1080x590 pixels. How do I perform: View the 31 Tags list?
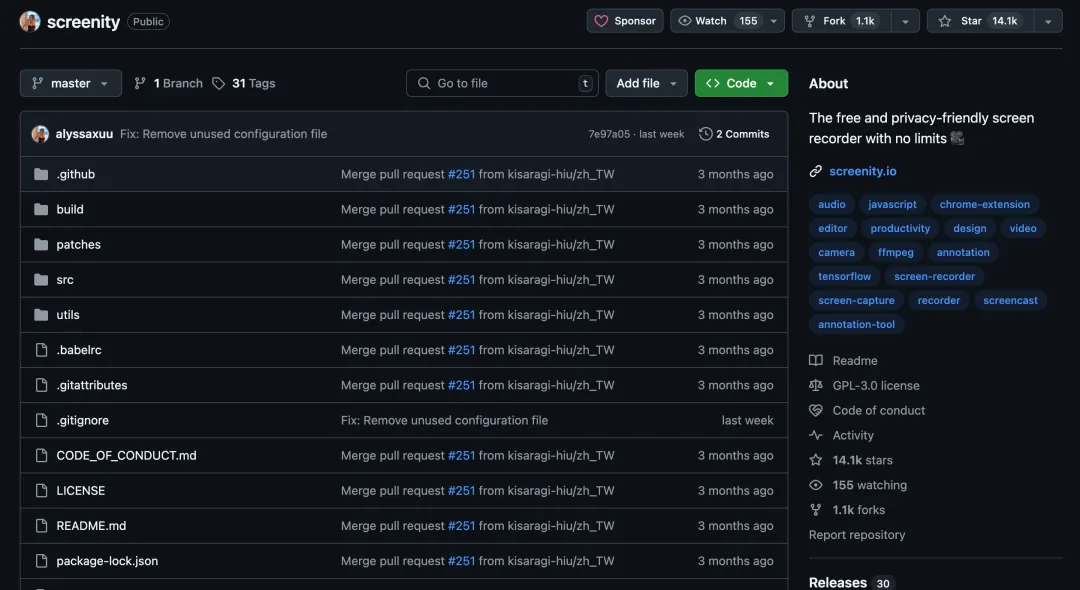244,83
